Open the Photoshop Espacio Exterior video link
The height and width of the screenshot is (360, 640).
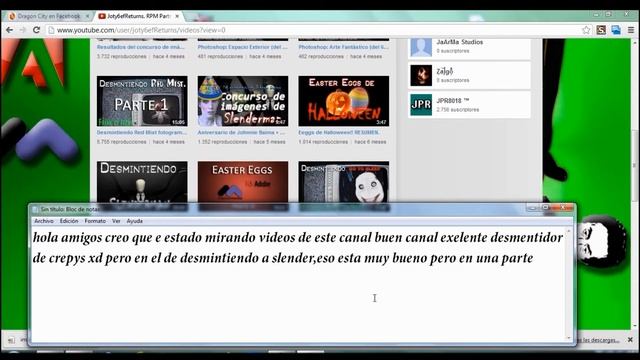pyautogui.click(x=242, y=47)
